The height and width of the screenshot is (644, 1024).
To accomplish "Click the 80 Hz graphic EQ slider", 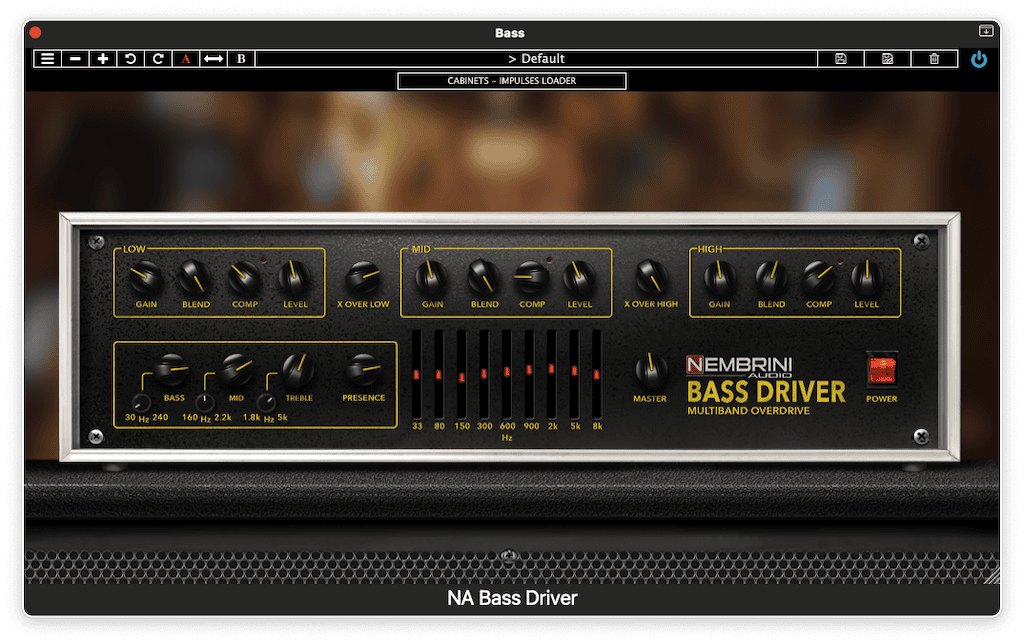I will pyautogui.click(x=439, y=375).
